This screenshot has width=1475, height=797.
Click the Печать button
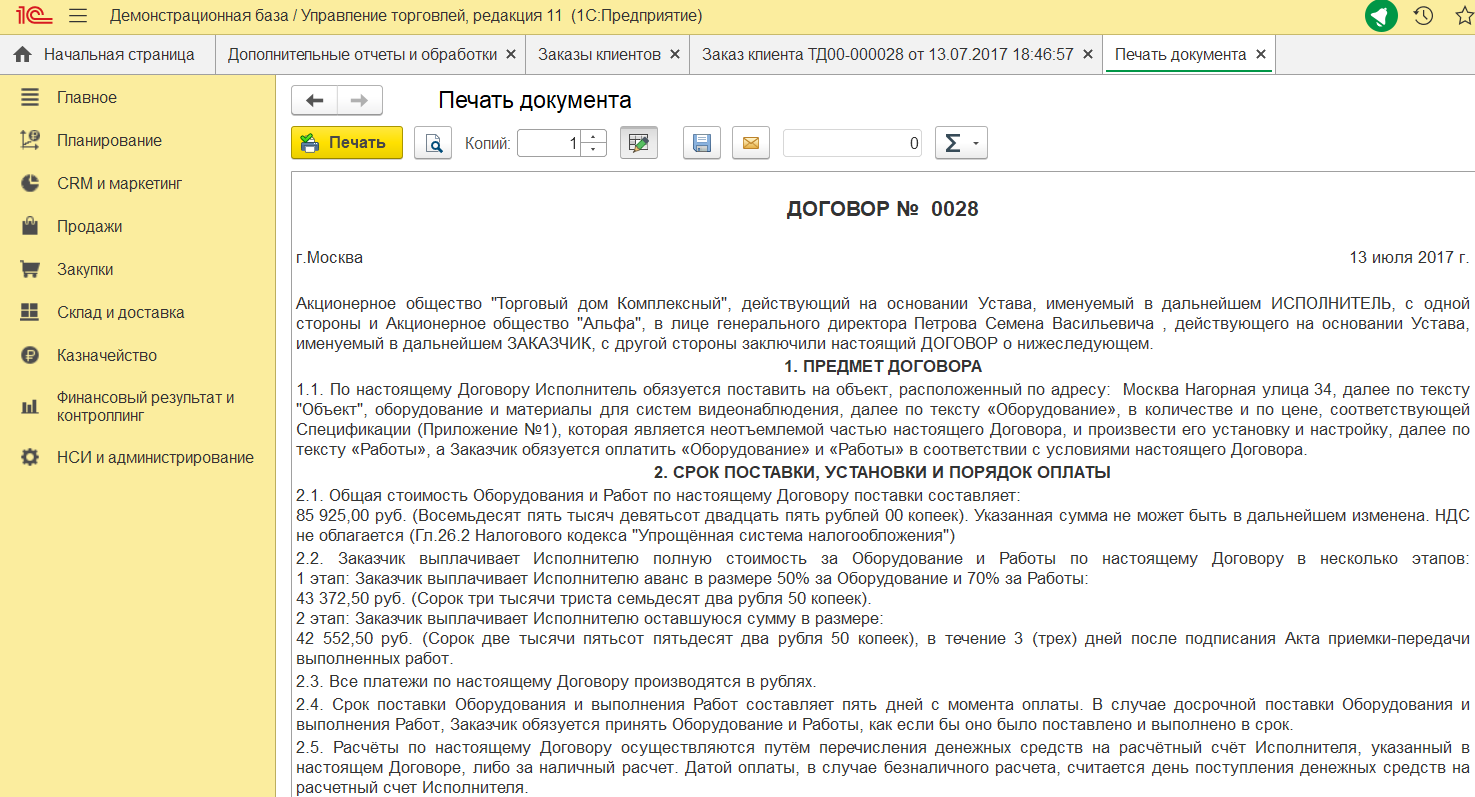(347, 143)
